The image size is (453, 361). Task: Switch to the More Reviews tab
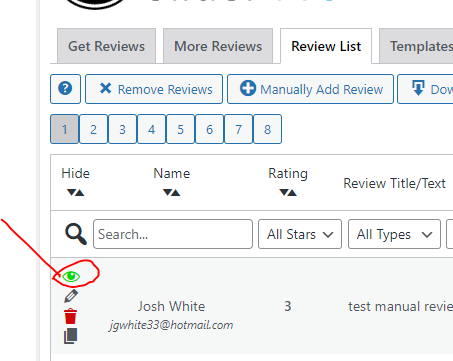pyautogui.click(x=218, y=46)
